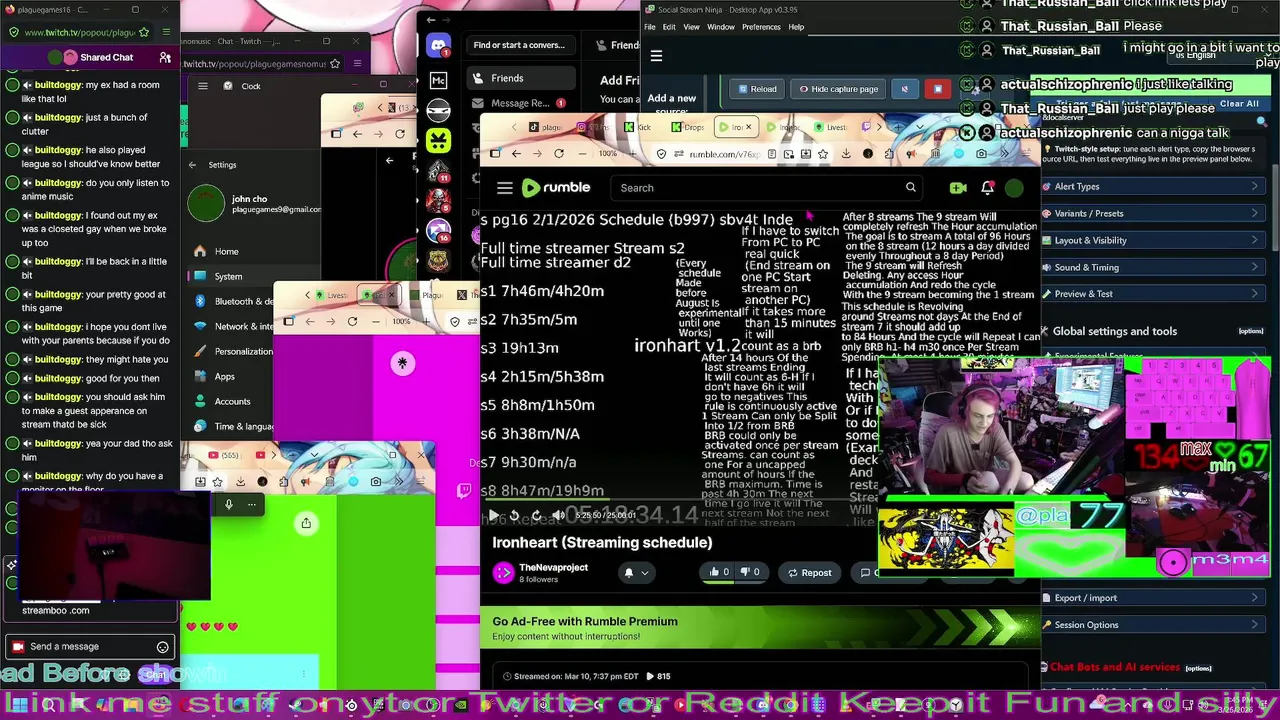This screenshot has height=720, width=1280.
Task: Open the Twitch chat emote picker
Action: [x=162, y=647]
